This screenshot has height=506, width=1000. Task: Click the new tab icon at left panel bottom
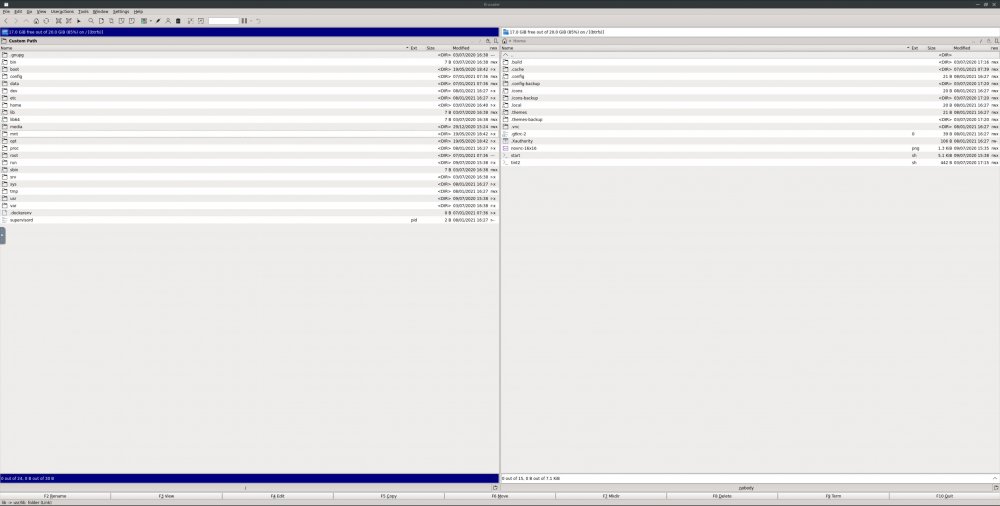point(495,488)
